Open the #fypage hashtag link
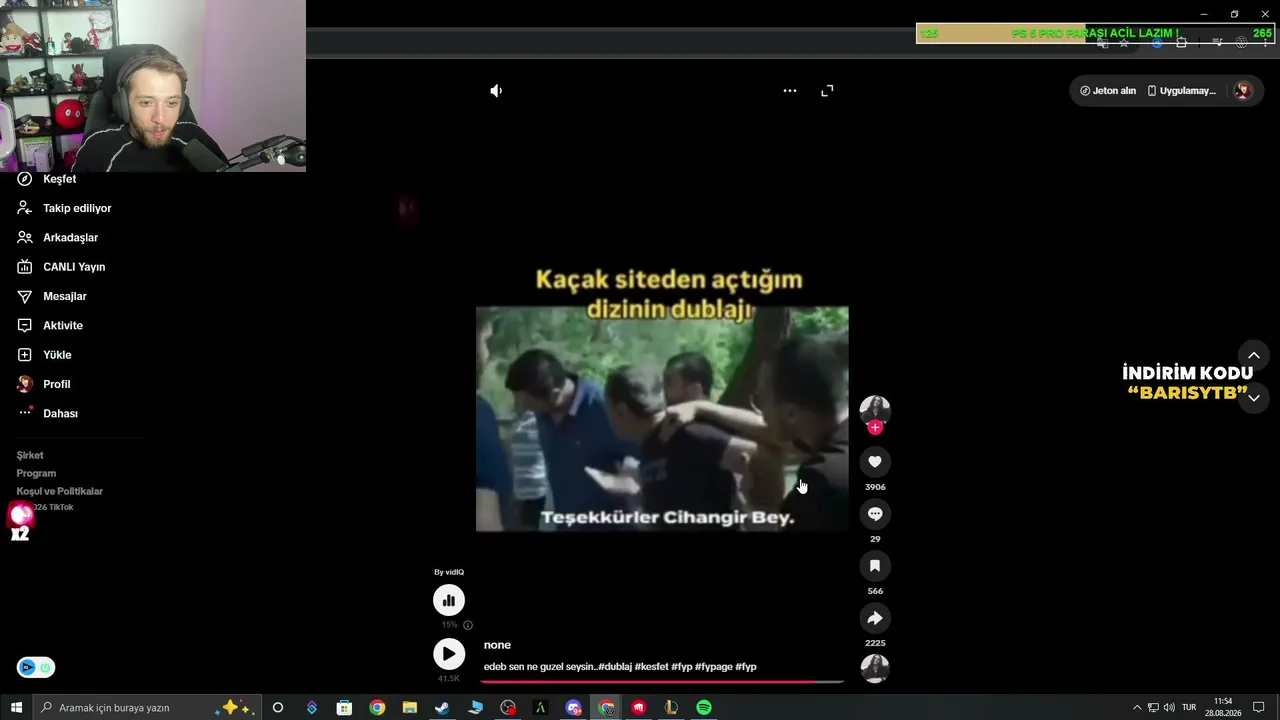 pos(713,667)
